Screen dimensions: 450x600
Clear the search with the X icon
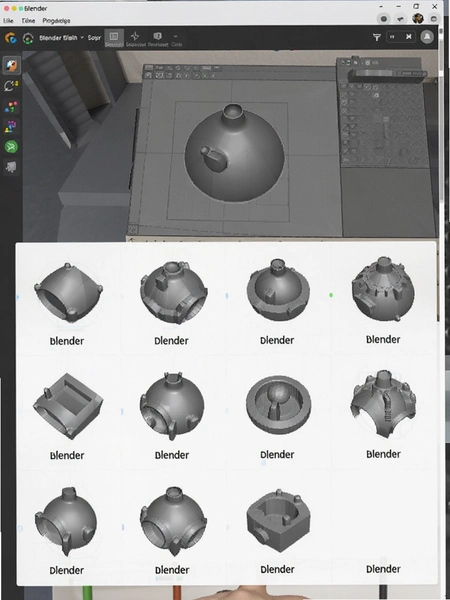[409, 37]
